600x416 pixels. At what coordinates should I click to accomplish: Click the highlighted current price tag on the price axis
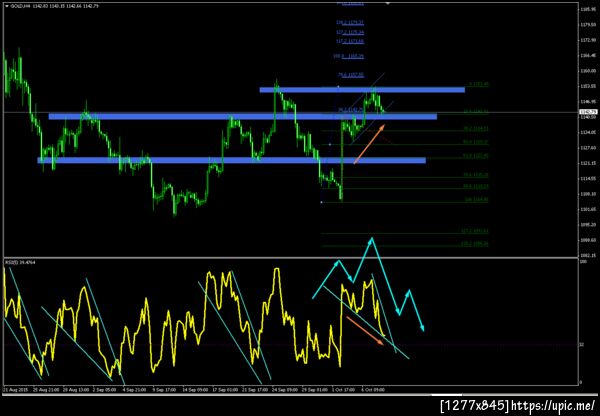click(x=588, y=112)
